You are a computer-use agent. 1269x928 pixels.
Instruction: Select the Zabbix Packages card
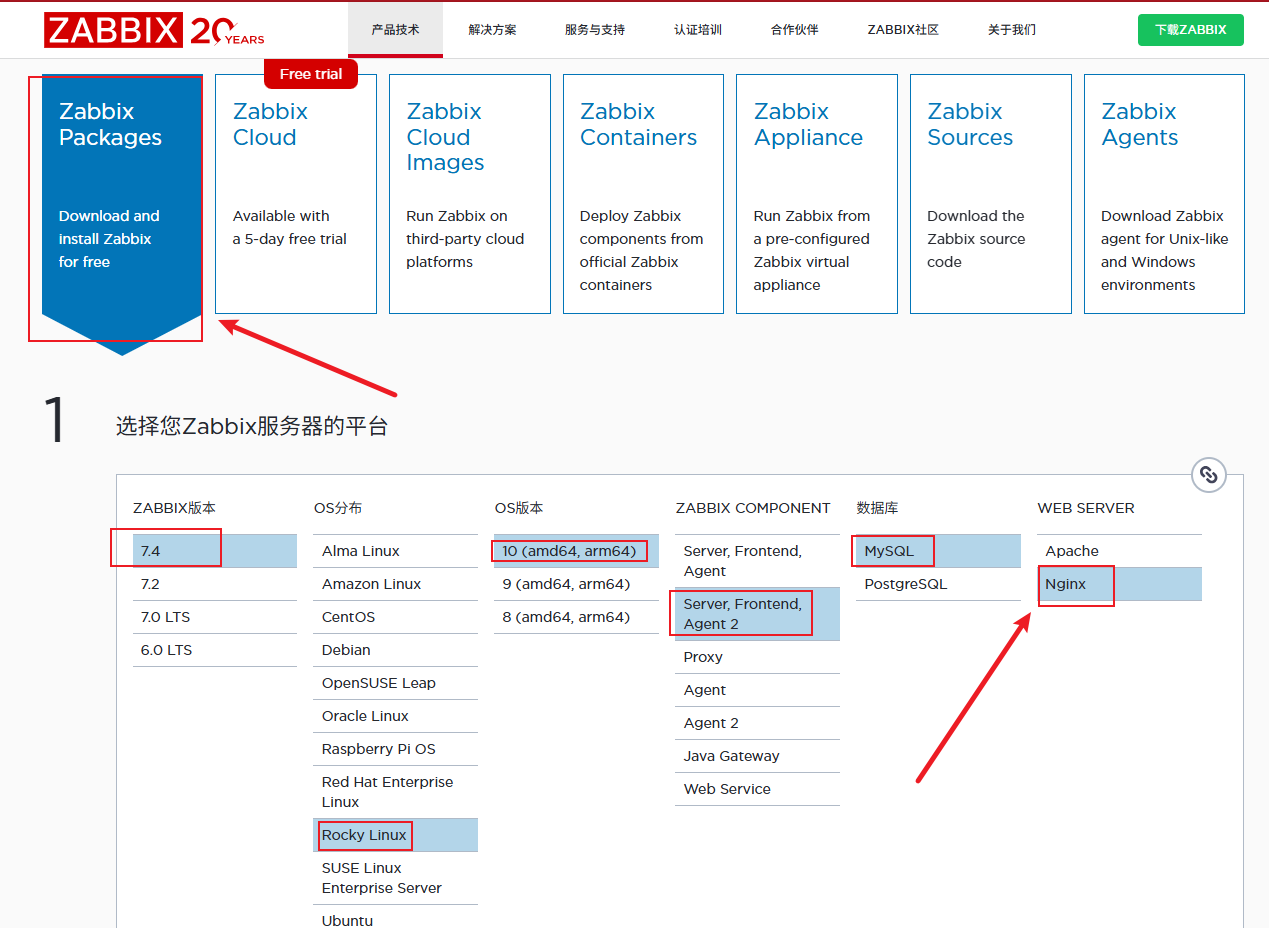point(122,213)
